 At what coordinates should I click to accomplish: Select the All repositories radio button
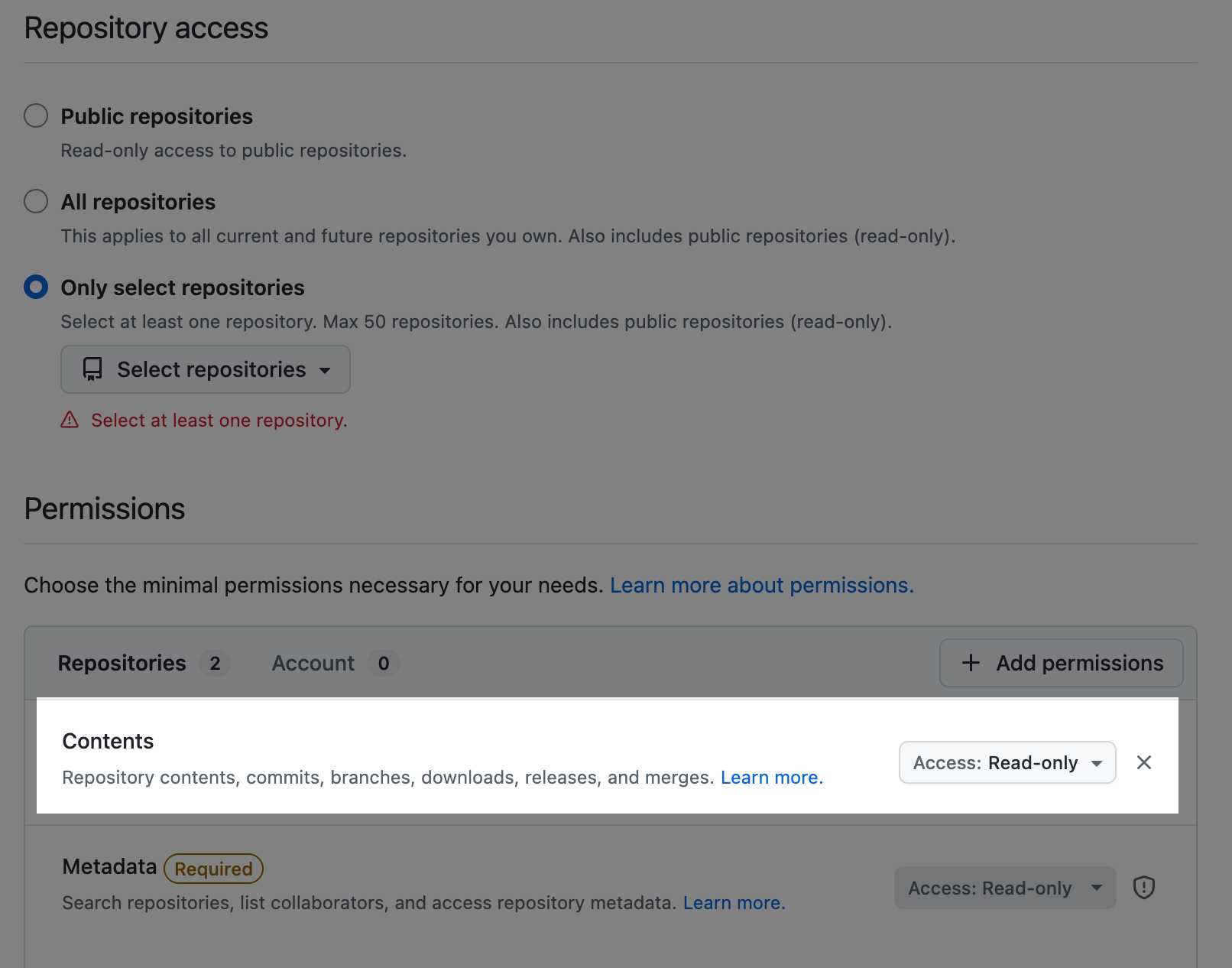pyautogui.click(x=36, y=202)
